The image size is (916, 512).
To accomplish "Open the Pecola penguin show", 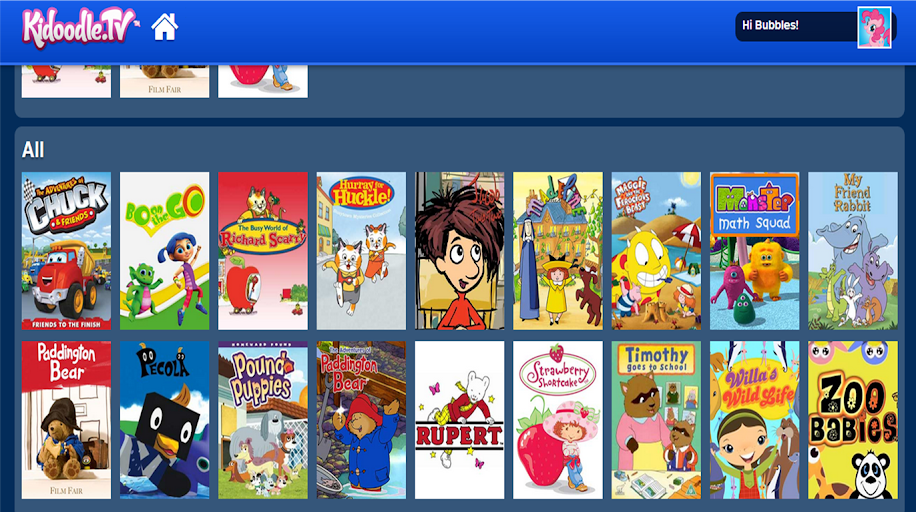I will click(x=164, y=420).
